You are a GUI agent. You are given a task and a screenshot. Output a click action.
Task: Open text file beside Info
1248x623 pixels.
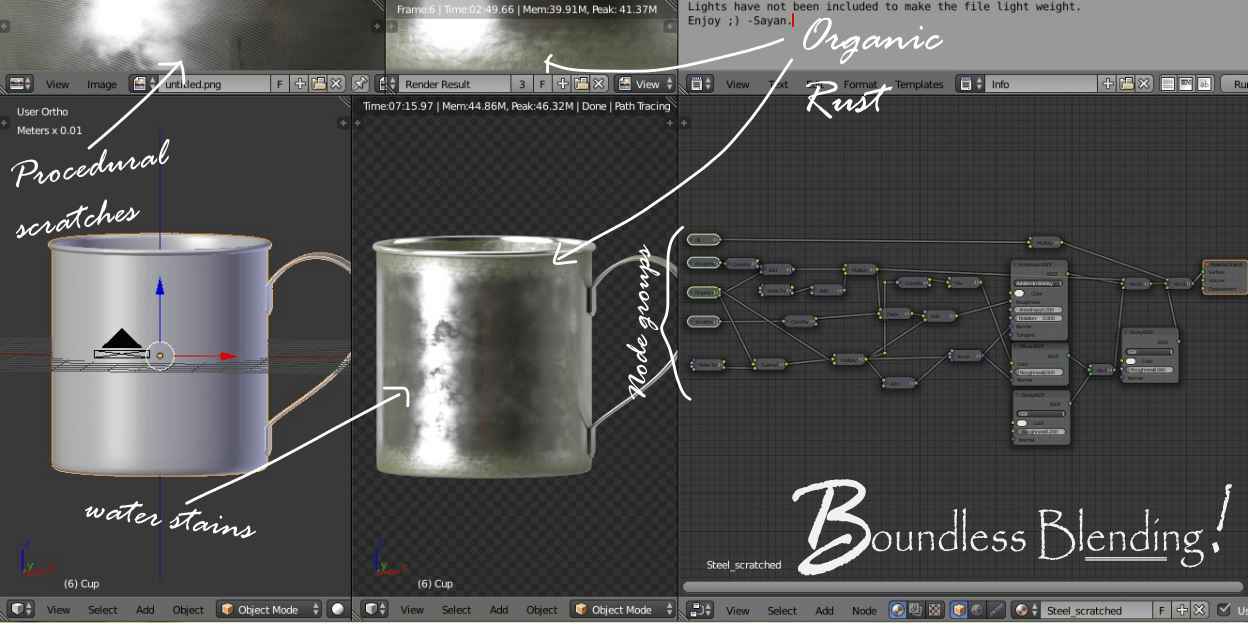coord(1127,84)
